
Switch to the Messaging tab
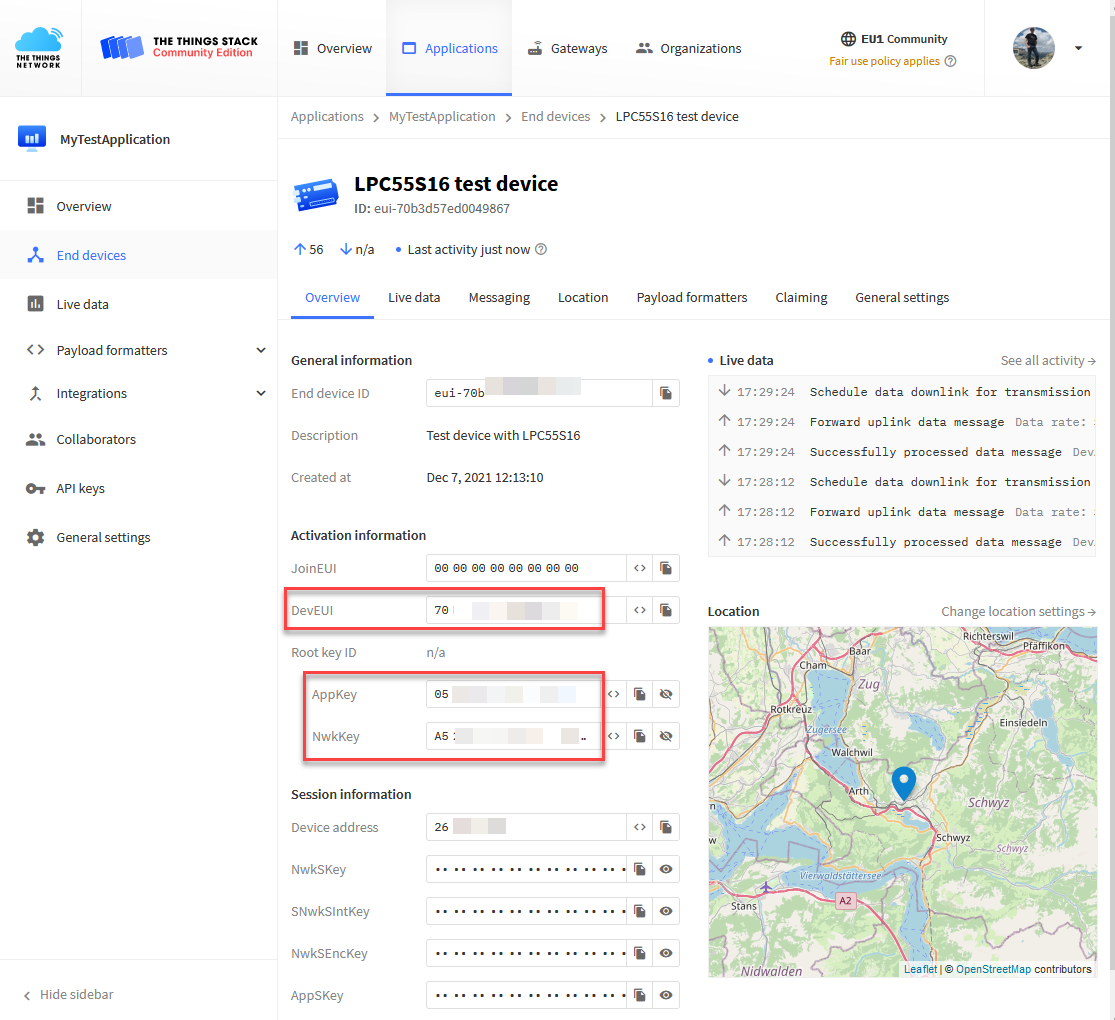pos(499,298)
